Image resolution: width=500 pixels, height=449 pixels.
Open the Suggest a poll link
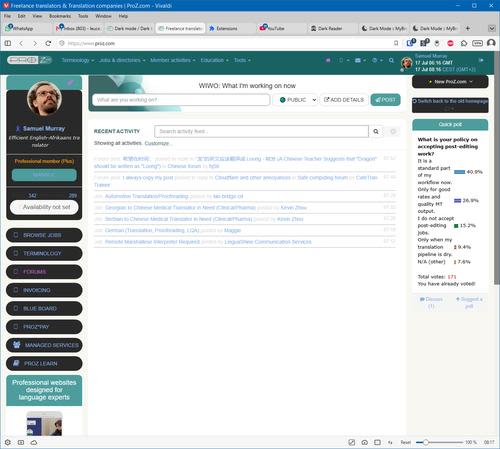tap(469, 302)
